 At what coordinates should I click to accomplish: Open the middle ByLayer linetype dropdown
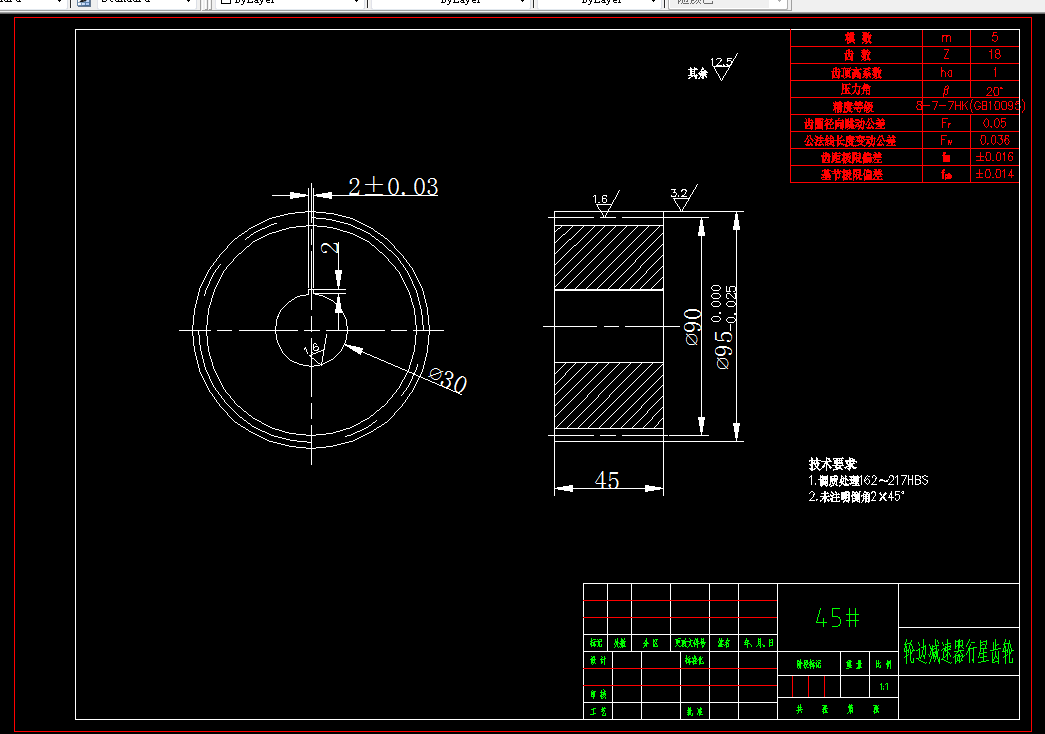pyautogui.click(x=451, y=3)
